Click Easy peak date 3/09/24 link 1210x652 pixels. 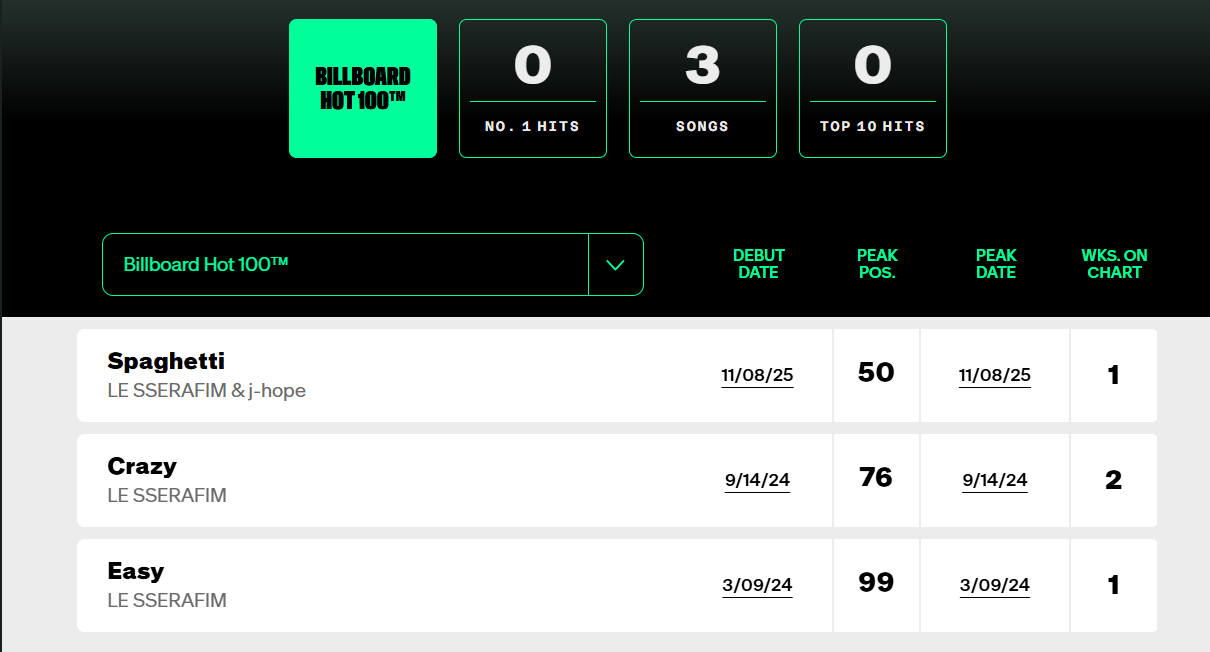tap(995, 585)
